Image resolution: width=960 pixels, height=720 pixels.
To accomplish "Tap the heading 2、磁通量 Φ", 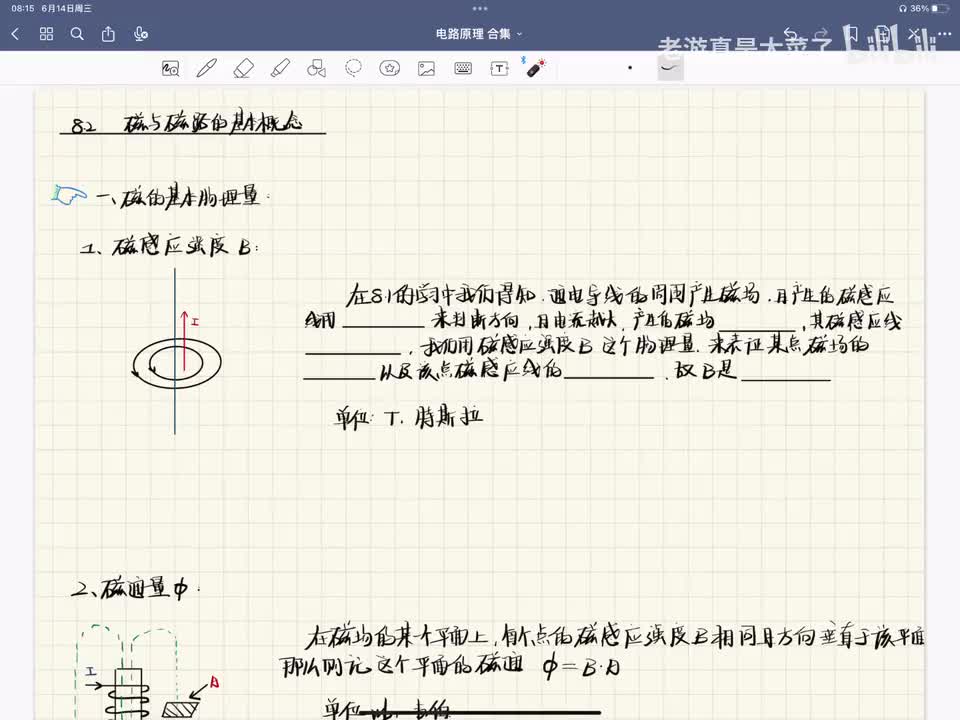I will 136,588.
